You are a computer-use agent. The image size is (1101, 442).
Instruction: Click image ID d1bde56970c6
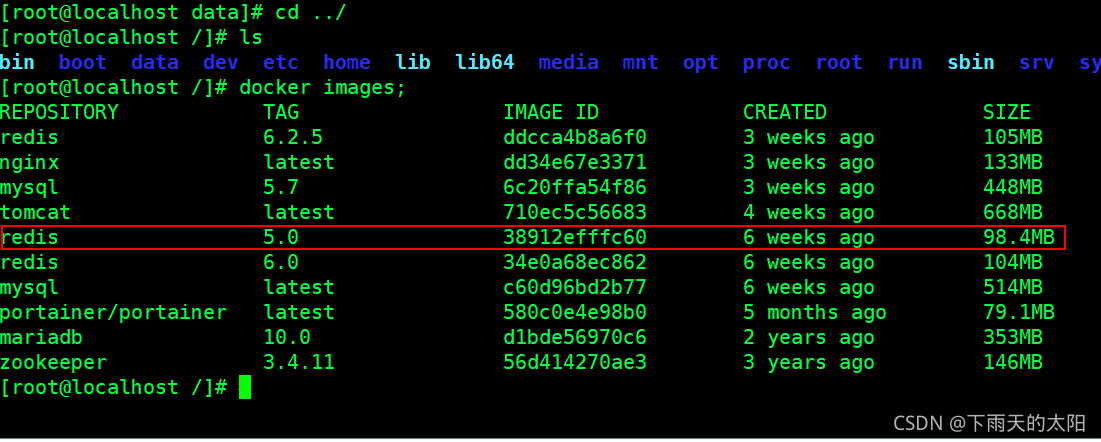[x=574, y=338]
